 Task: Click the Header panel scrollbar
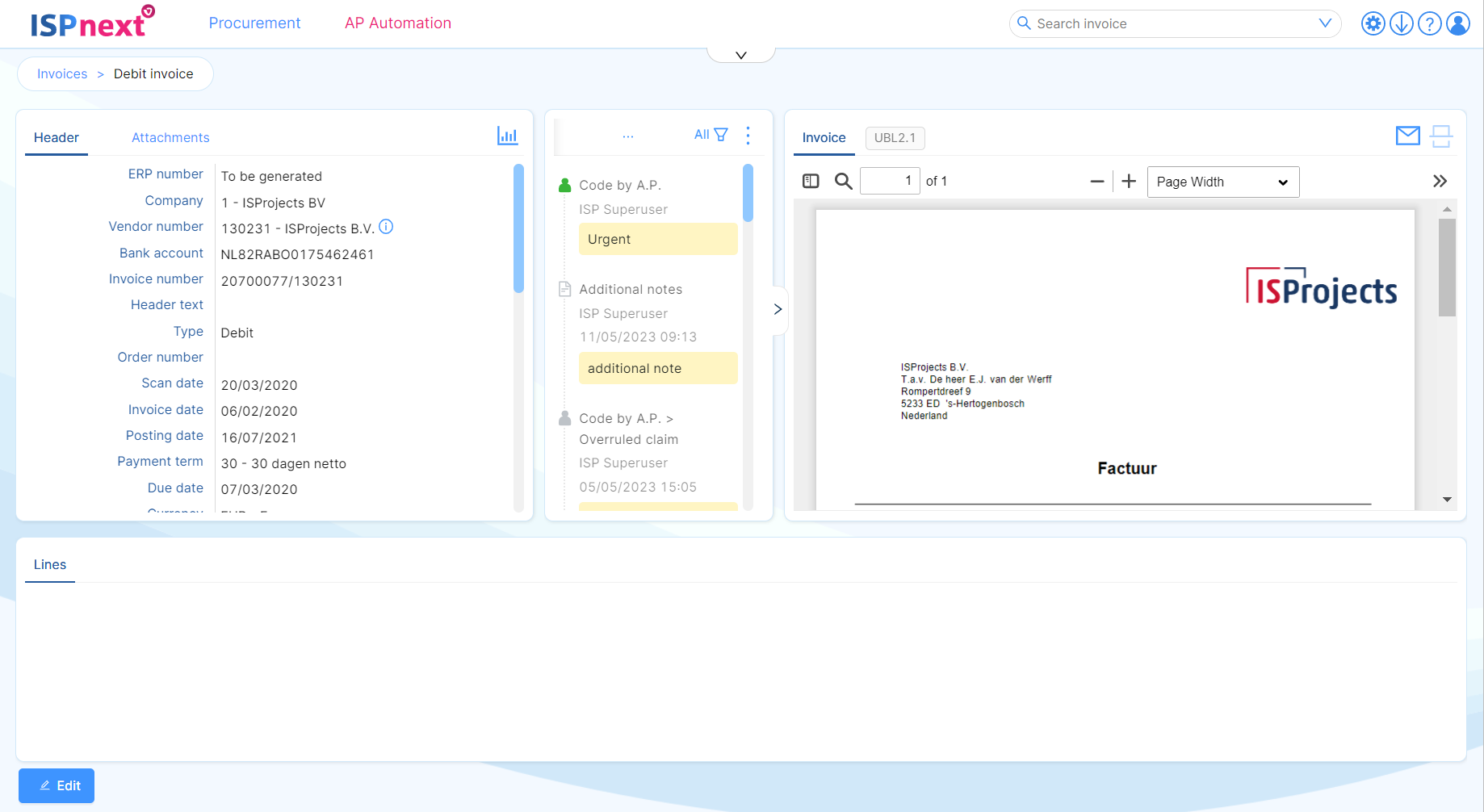coord(518,228)
